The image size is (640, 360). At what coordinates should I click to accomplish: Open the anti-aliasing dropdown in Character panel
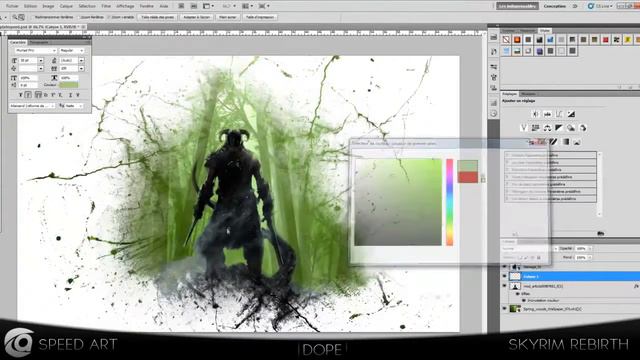[74, 106]
